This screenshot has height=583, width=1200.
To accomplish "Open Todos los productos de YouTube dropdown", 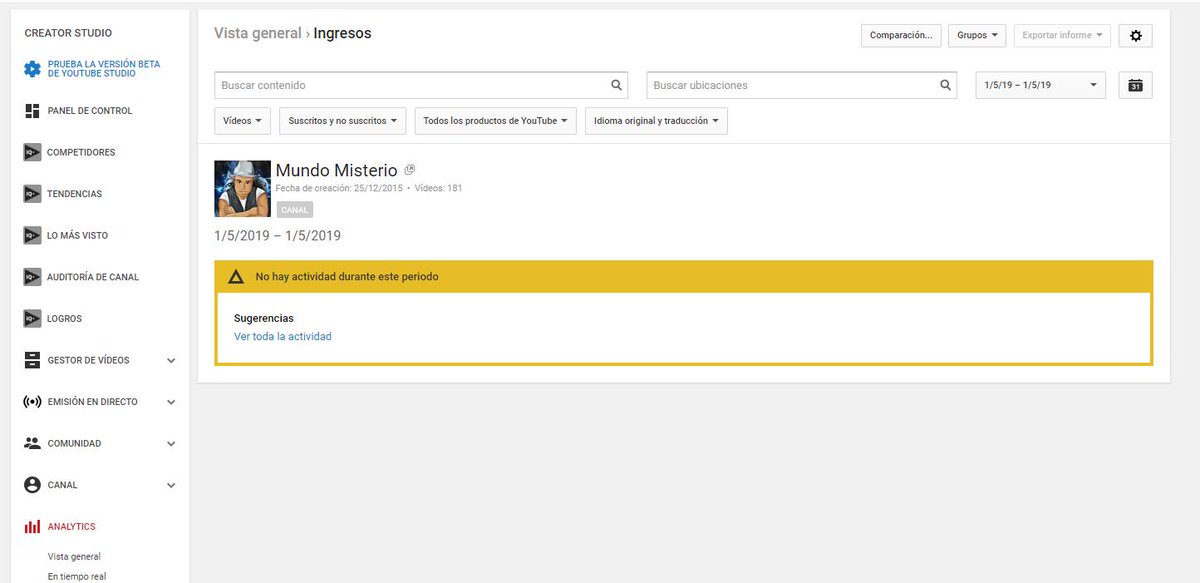I will point(496,121).
